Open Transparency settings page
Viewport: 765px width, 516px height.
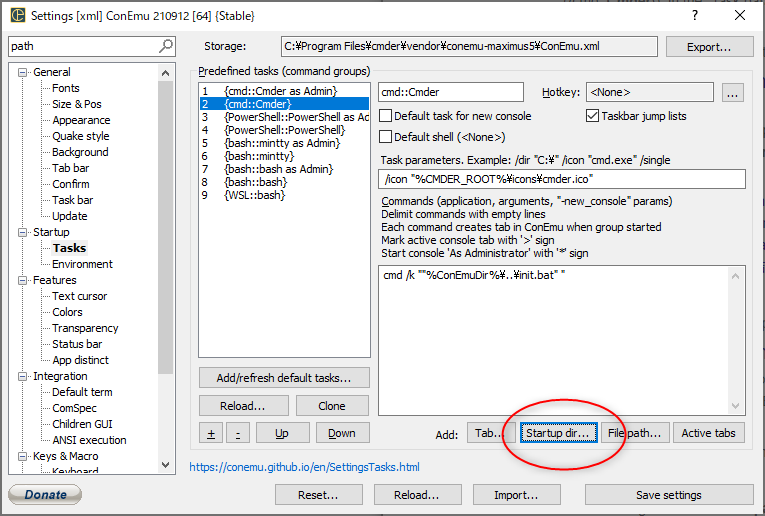click(85, 328)
